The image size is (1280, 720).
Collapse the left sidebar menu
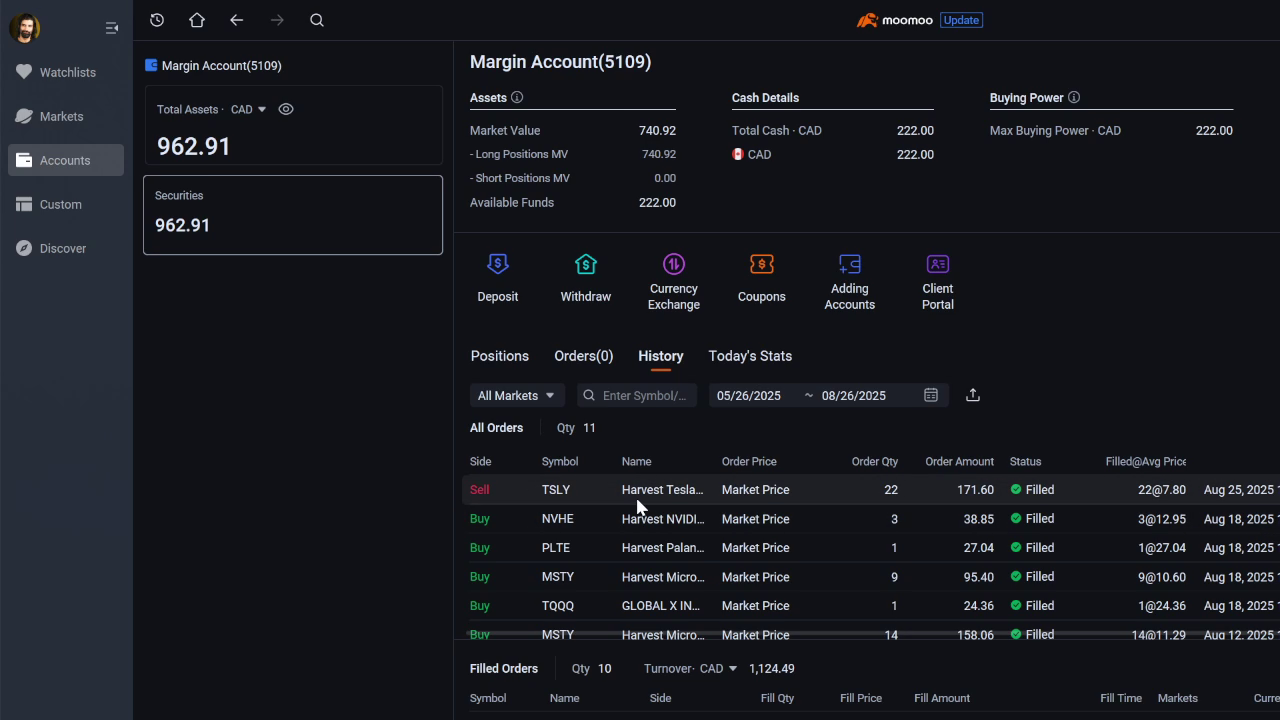pos(112,28)
